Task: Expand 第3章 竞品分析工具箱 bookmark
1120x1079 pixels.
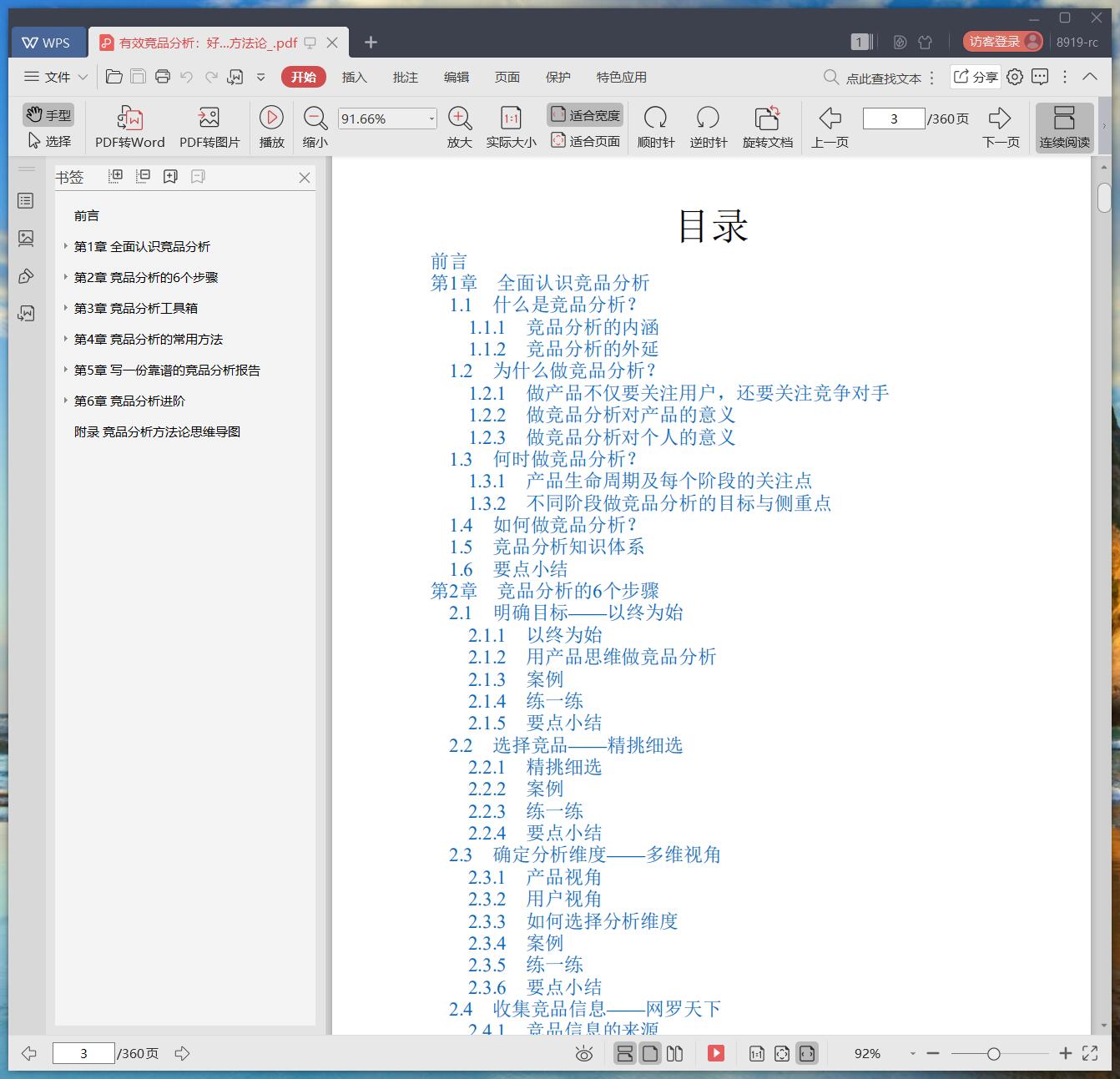Action: 66,308
